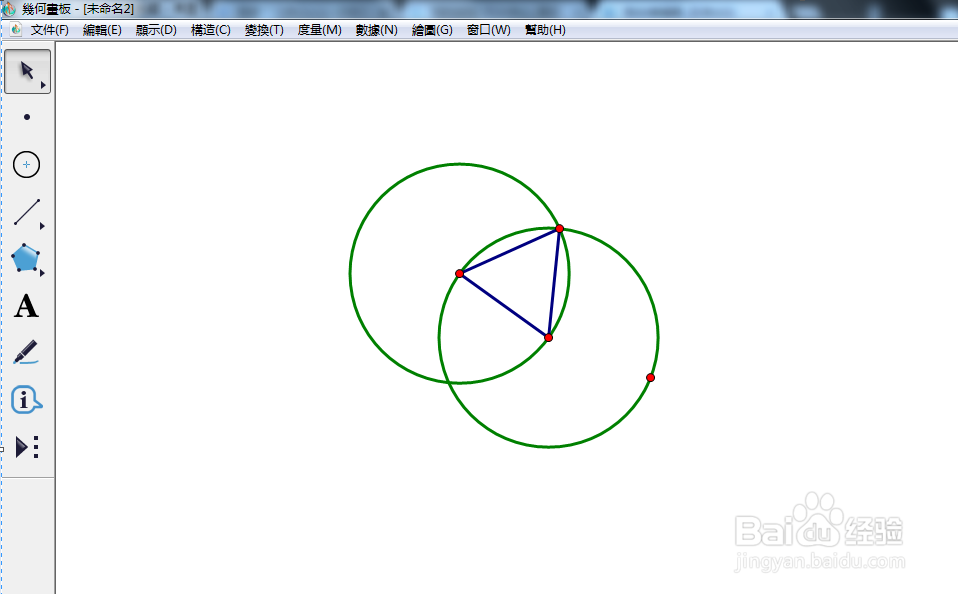Open the 數據(N) menu
Image resolution: width=958 pixels, height=594 pixels.
376,30
